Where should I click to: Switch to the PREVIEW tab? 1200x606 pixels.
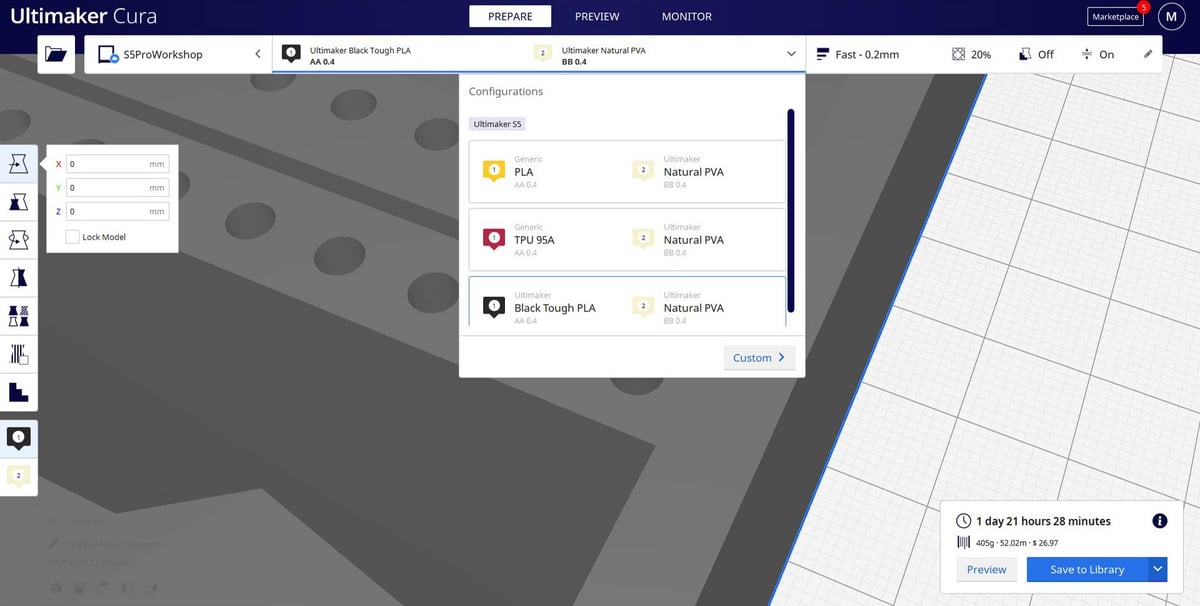597,16
